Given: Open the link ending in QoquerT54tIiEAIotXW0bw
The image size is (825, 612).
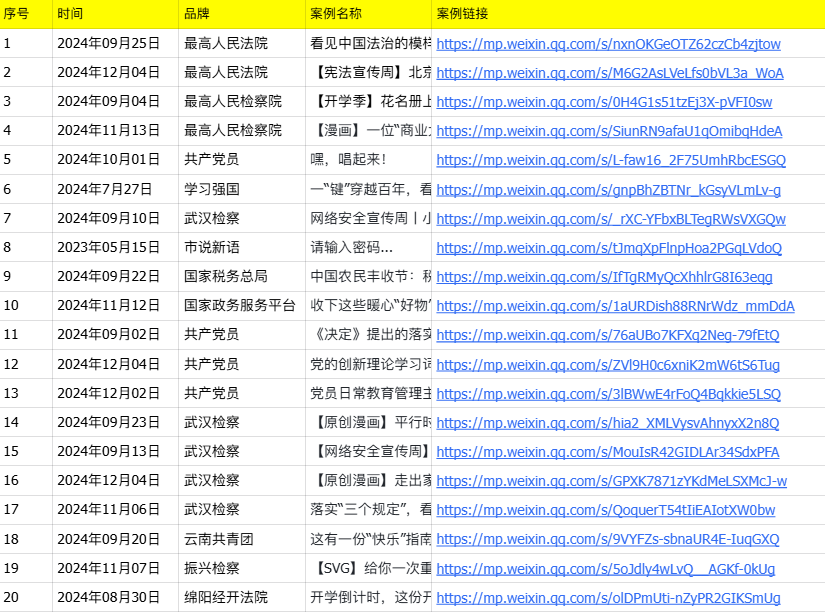Looking at the screenshot, I should (606, 509).
